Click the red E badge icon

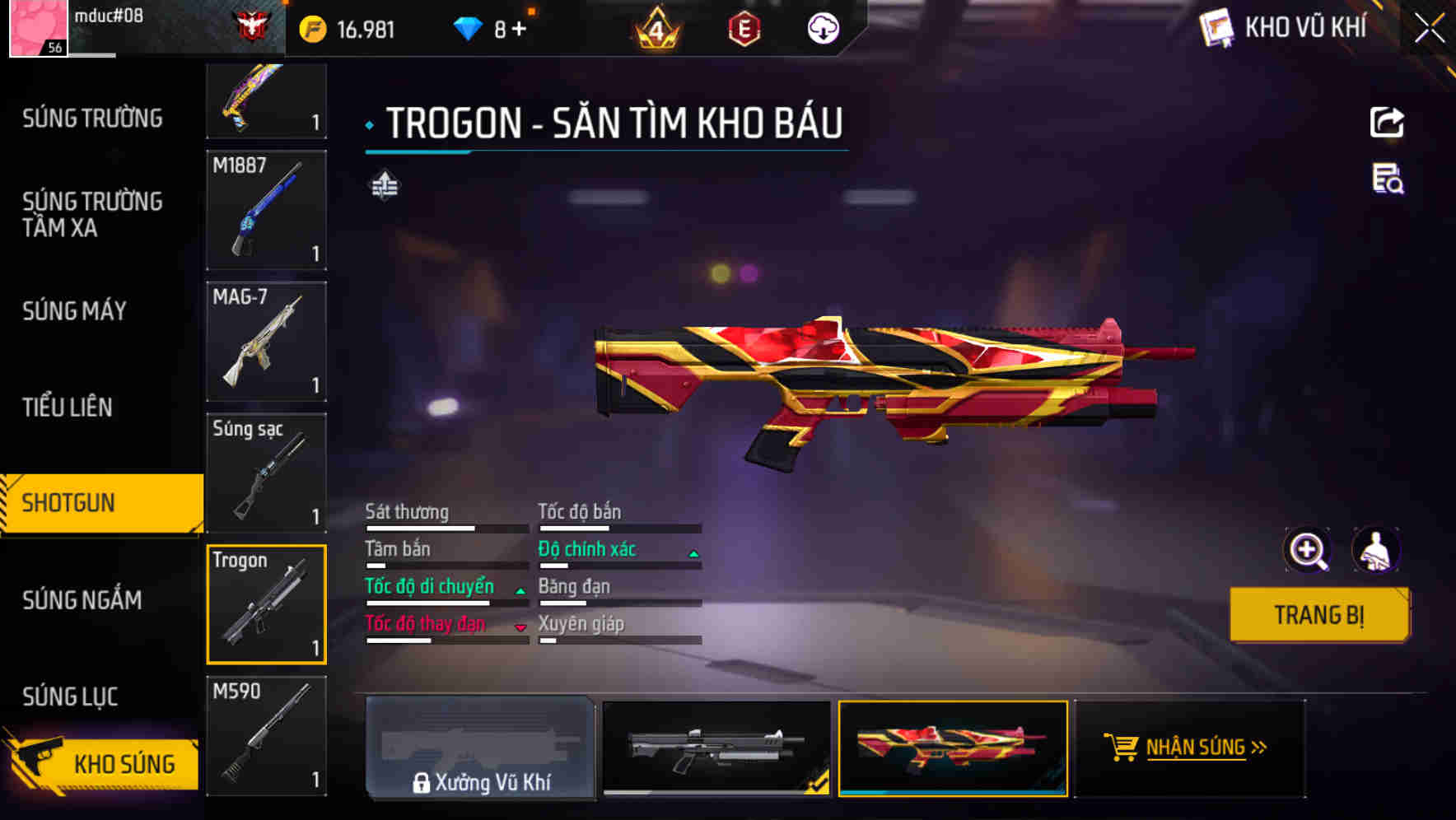pos(744,29)
